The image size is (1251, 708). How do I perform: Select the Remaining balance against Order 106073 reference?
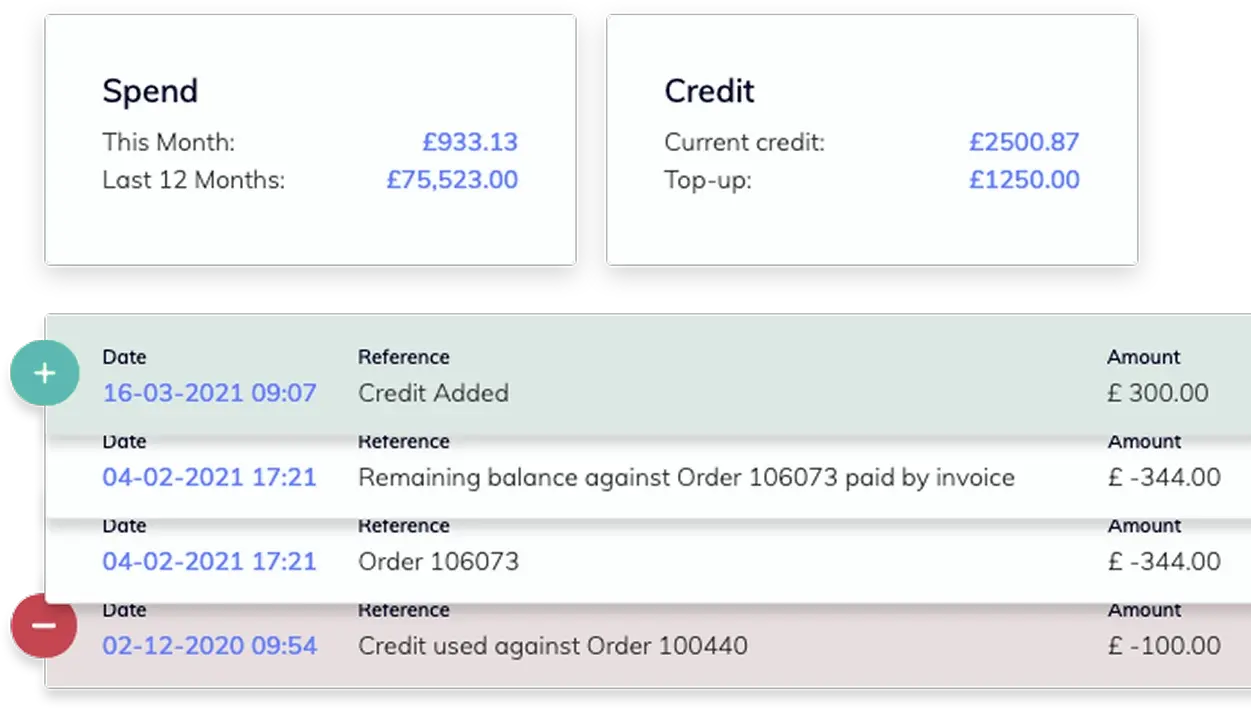click(686, 478)
